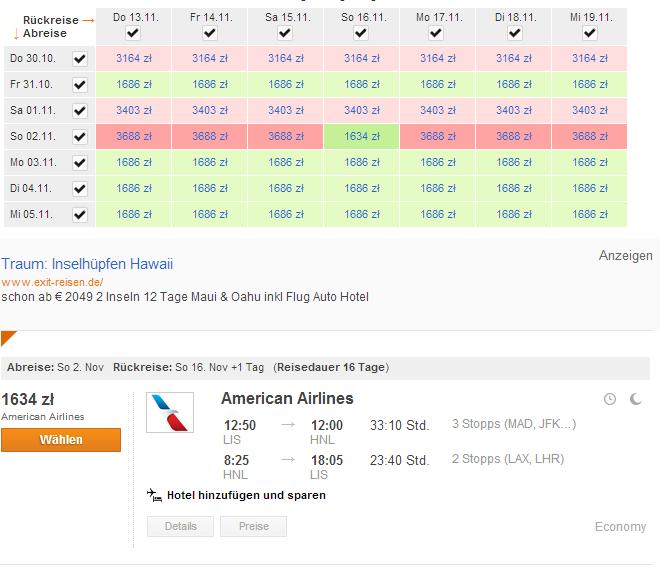Click the Reisedauer 16 Tage text
660x571 pixels.
331,367
